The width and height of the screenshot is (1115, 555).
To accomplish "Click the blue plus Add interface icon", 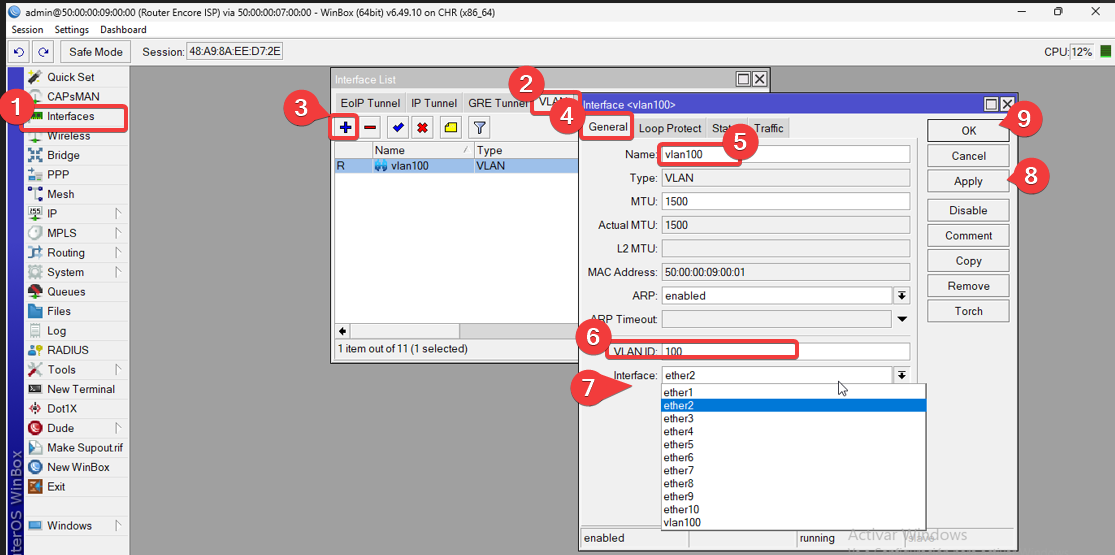I will tap(345, 128).
